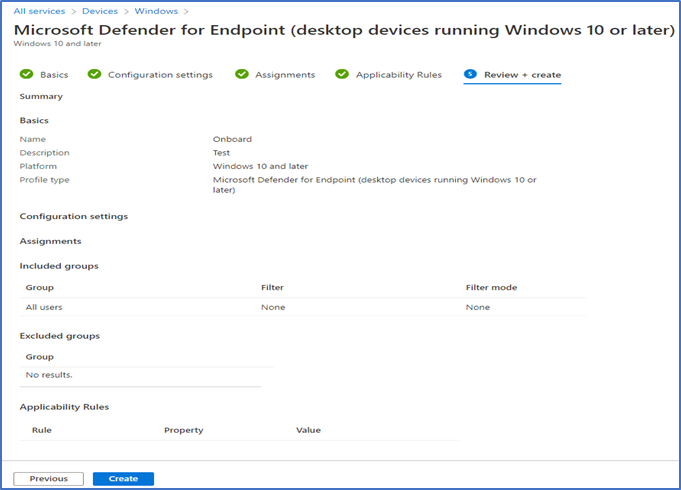Click the green checkmark beside Assignments
The width and height of the screenshot is (681, 490).
(242, 74)
